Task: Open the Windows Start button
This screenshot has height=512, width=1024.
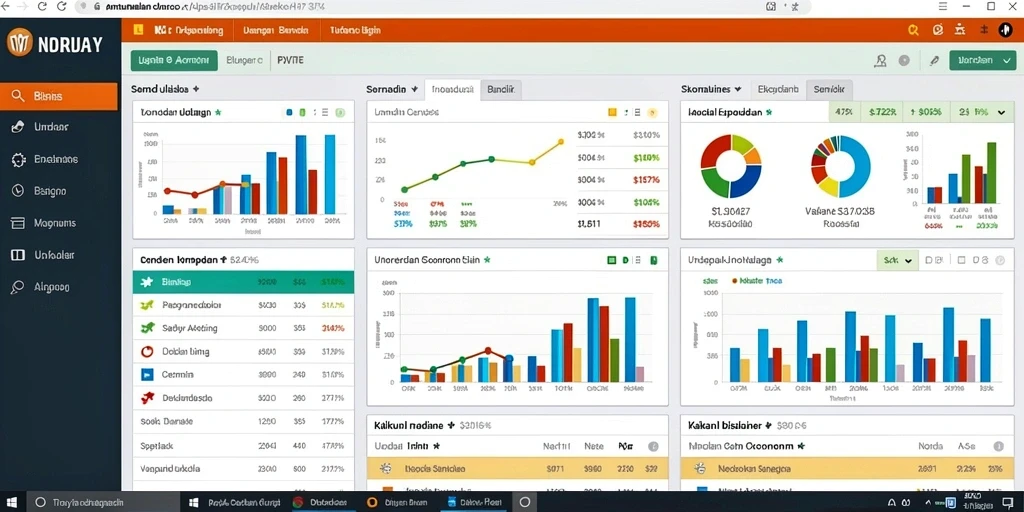Action: tap(13, 502)
